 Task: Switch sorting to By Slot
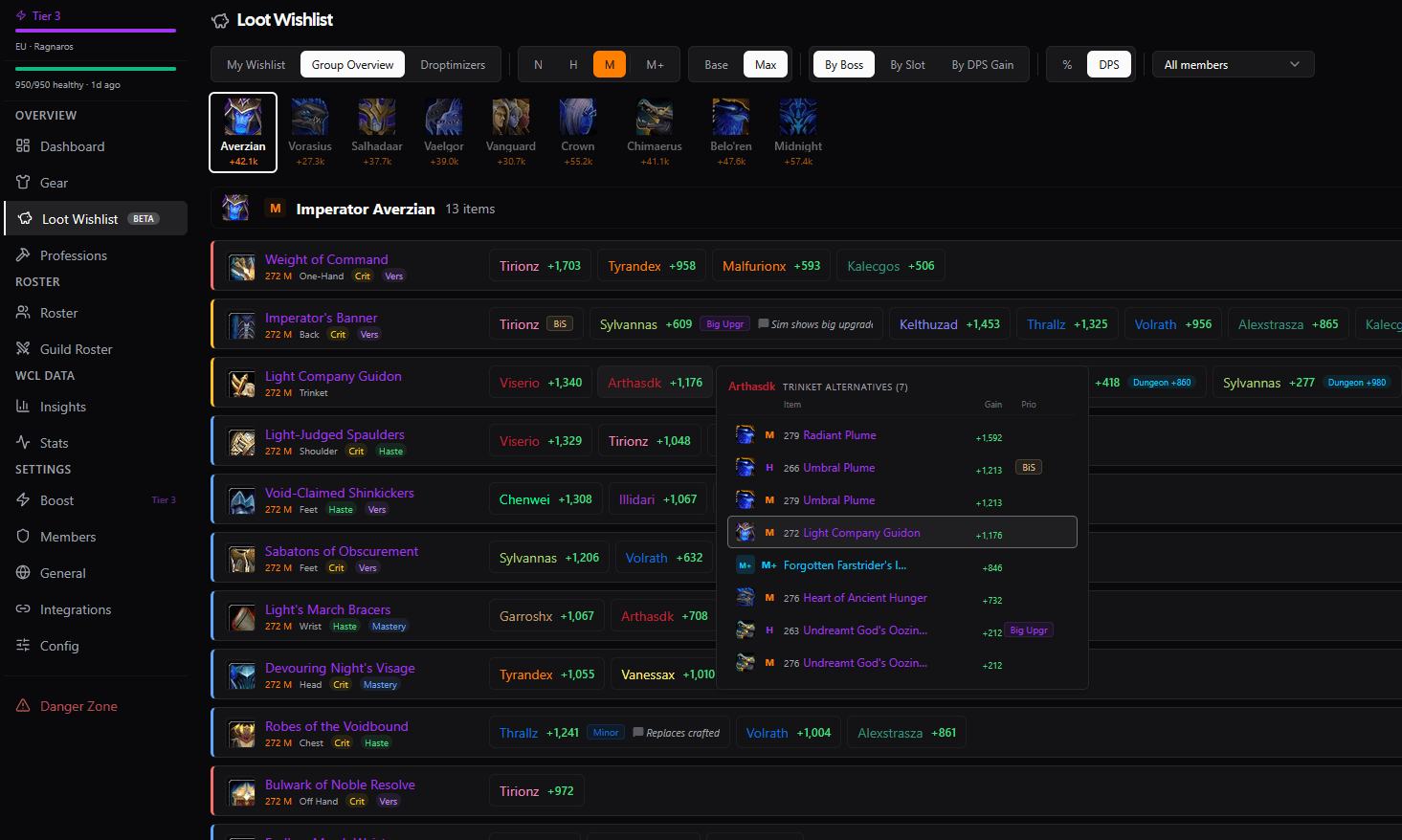point(906,64)
